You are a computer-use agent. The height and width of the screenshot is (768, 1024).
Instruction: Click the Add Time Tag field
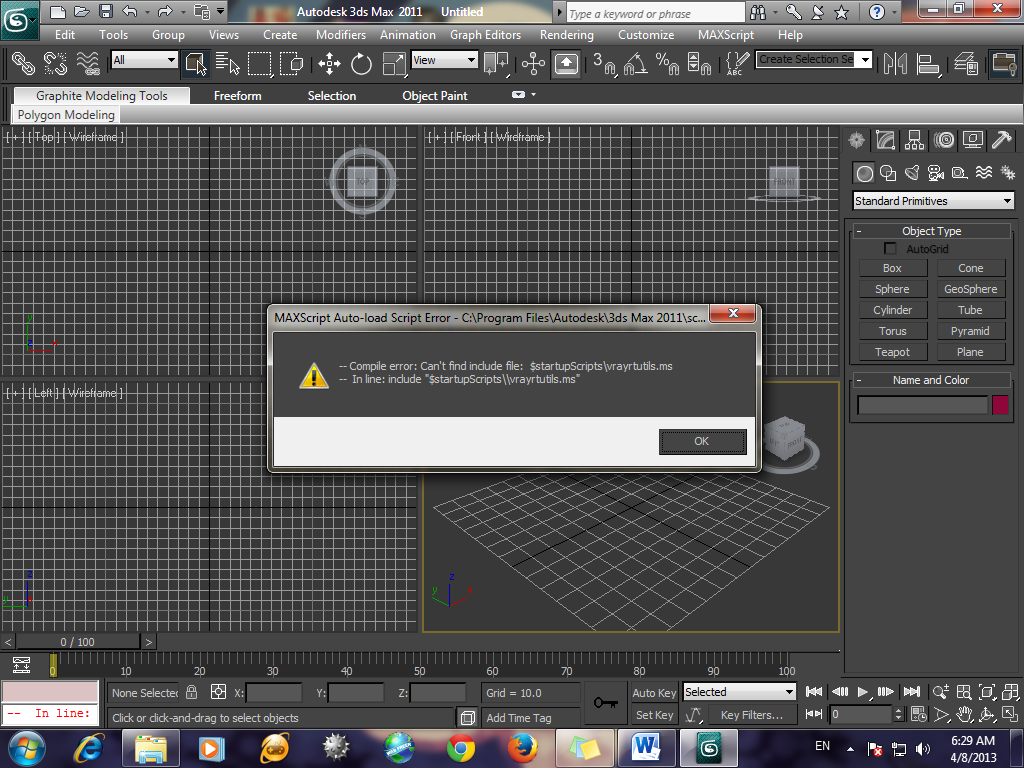click(x=532, y=718)
